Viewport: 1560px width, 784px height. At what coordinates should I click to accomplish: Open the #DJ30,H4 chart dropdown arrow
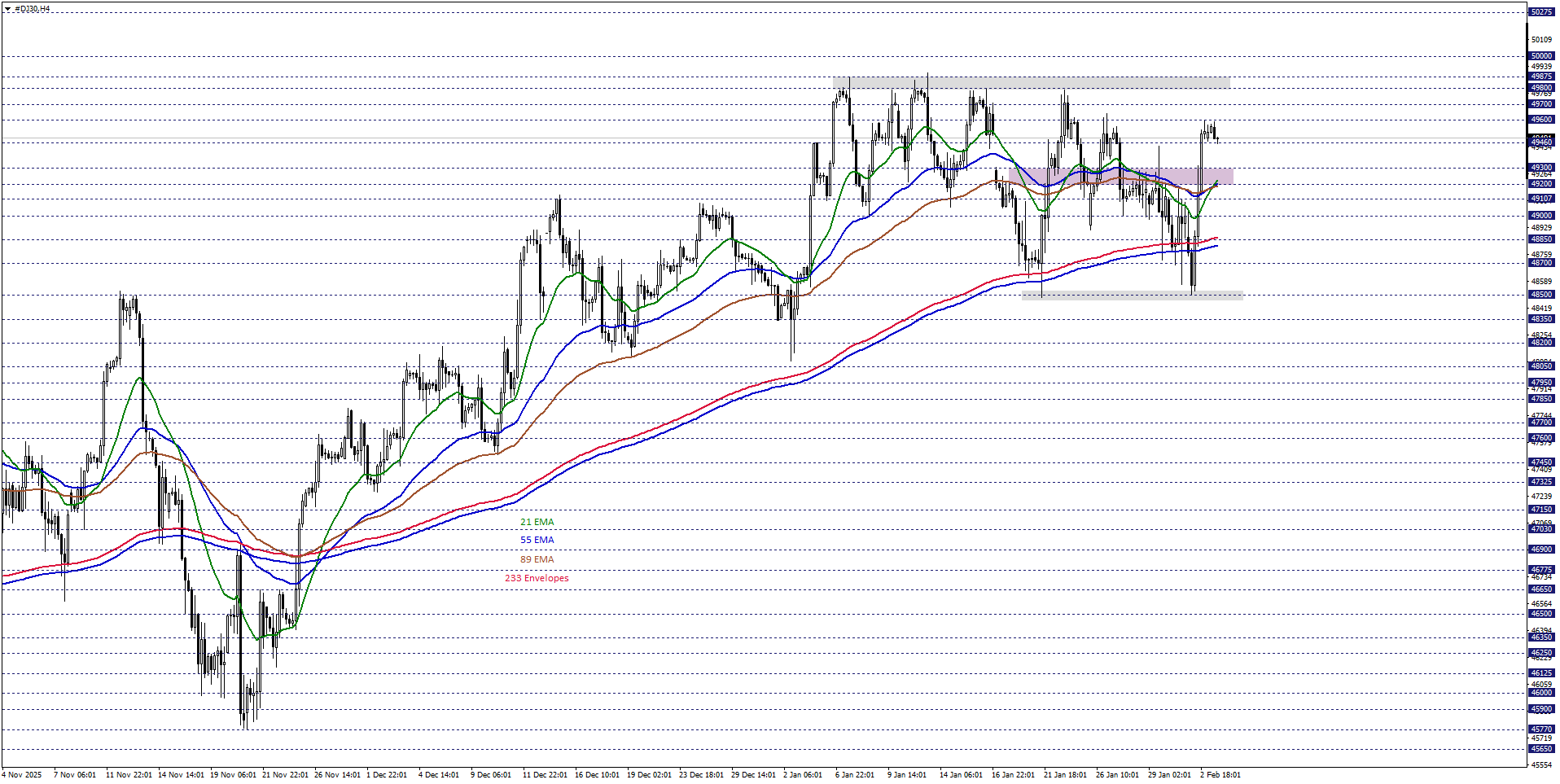(x=7, y=9)
